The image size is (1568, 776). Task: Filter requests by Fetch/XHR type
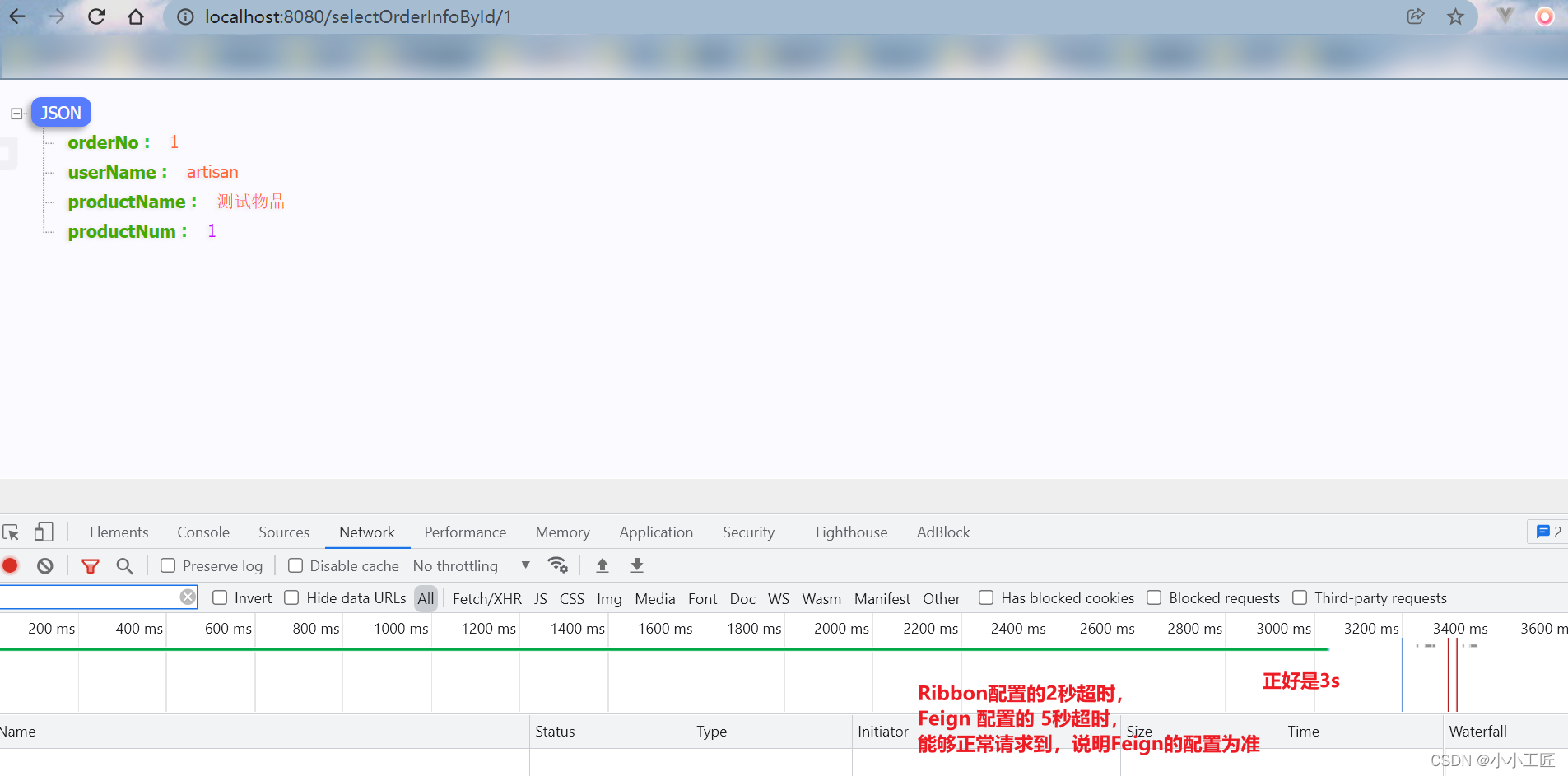[486, 598]
